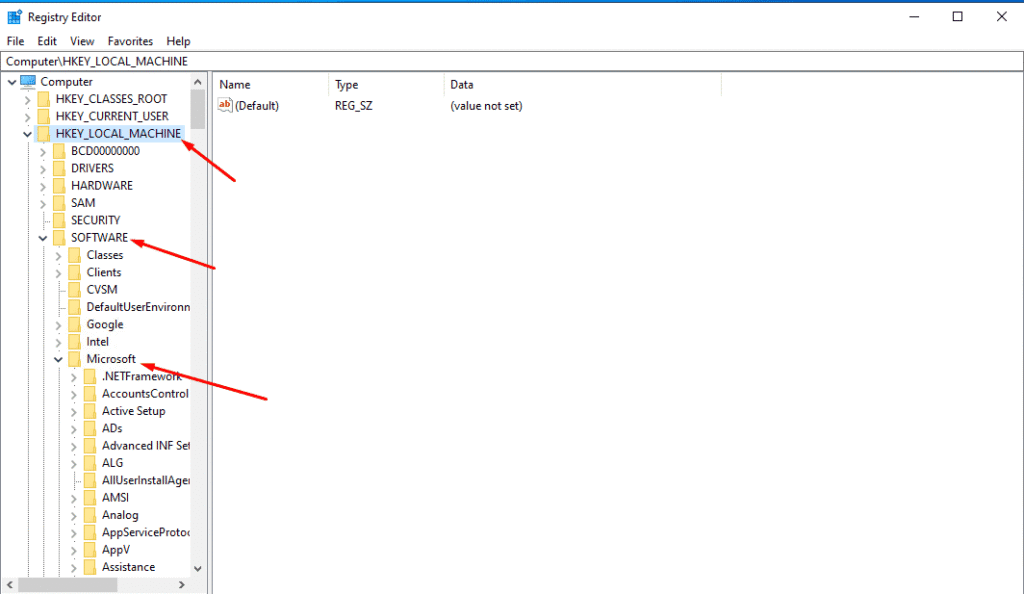Open the Edit menu
Viewport: 1024px width, 594px height.
coord(47,41)
